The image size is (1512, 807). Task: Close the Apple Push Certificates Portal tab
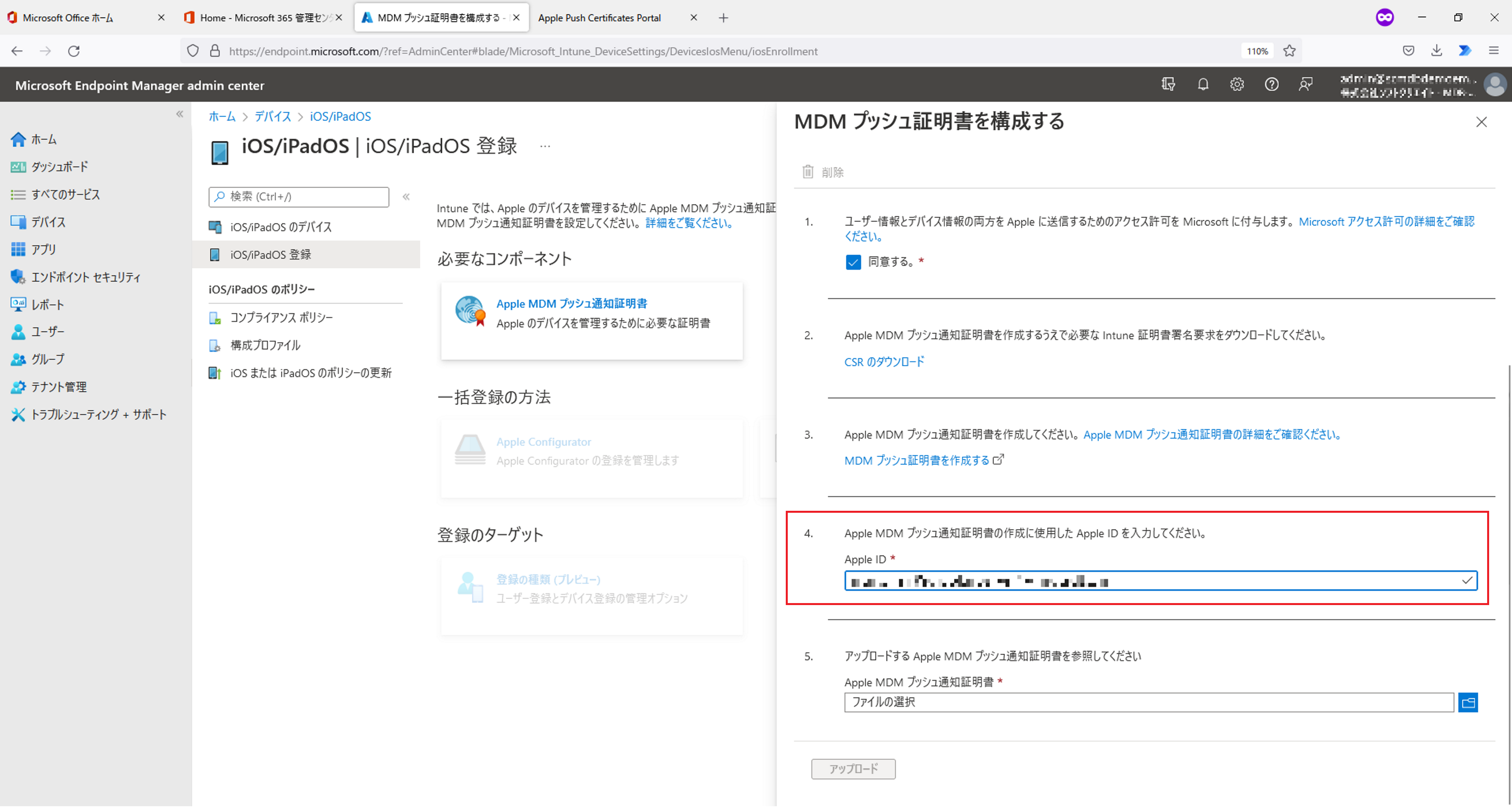click(x=693, y=18)
